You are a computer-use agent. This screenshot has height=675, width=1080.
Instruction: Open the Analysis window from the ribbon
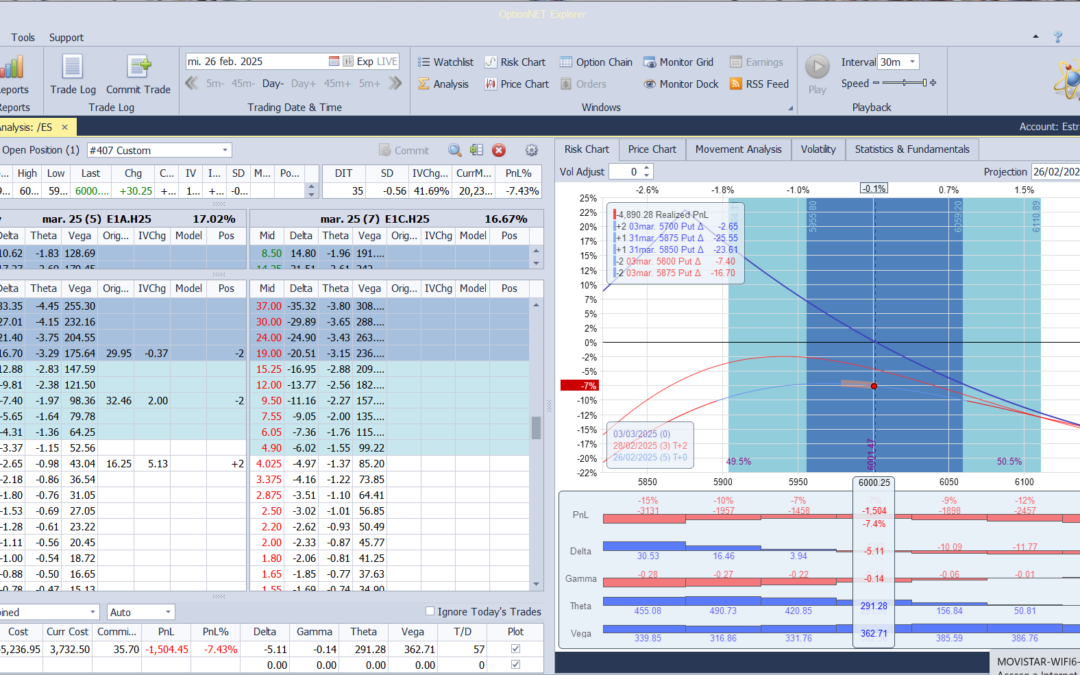tap(443, 84)
